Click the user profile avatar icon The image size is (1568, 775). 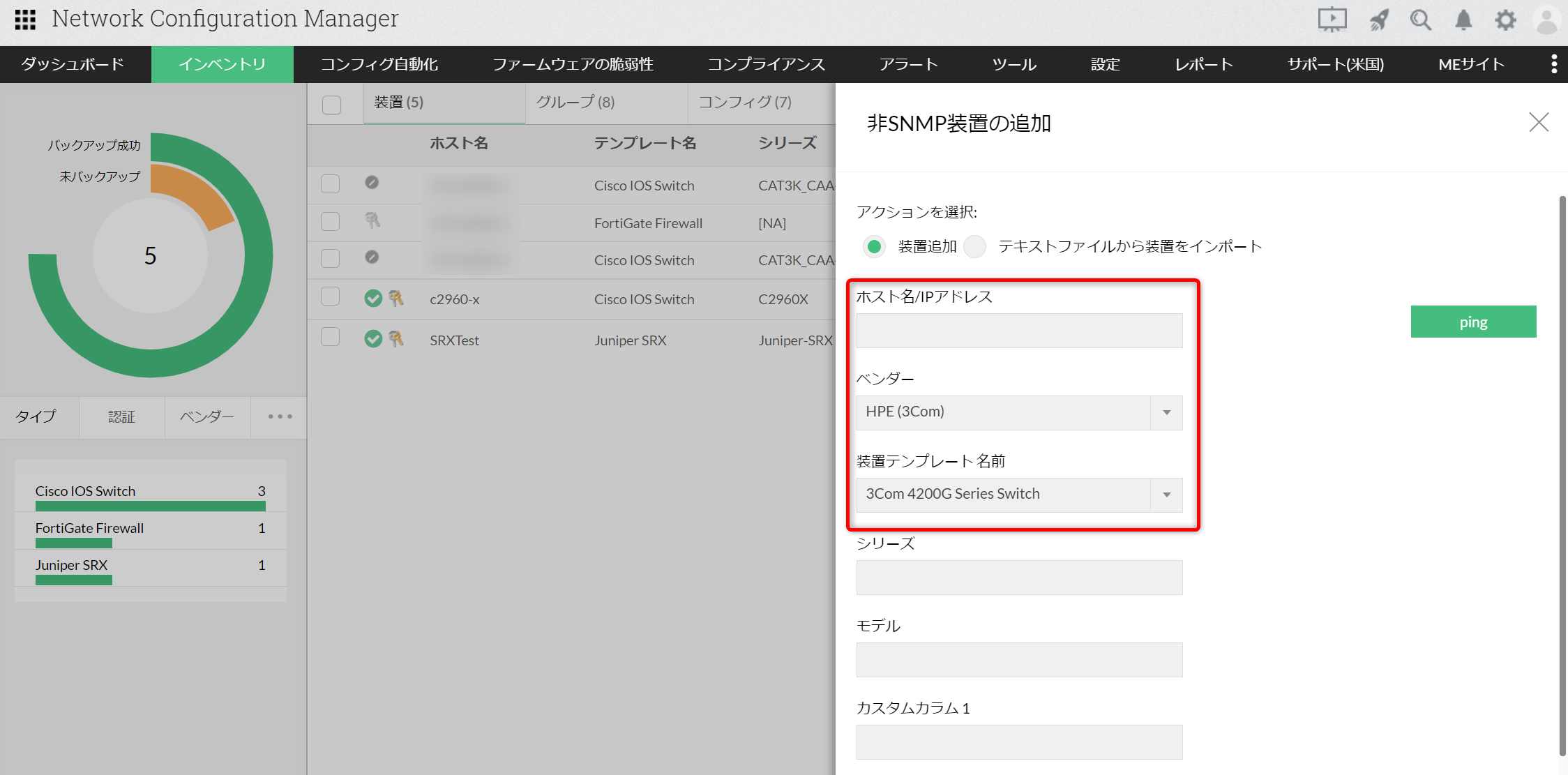[1547, 20]
